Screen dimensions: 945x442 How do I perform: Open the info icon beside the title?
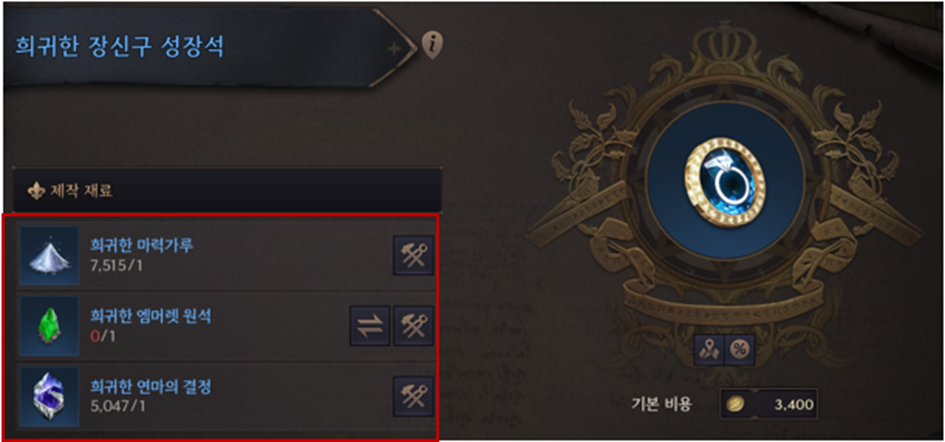pyautogui.click(x=432, y=44)
